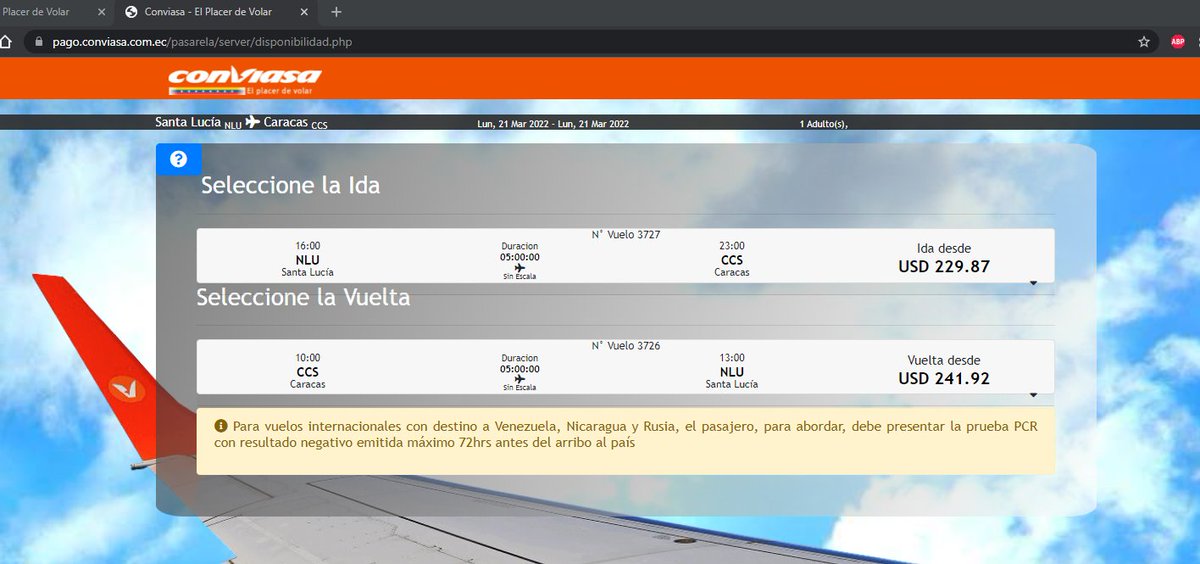Open the blue help question mark icon
1200x564 pixels.
[179, 159]
